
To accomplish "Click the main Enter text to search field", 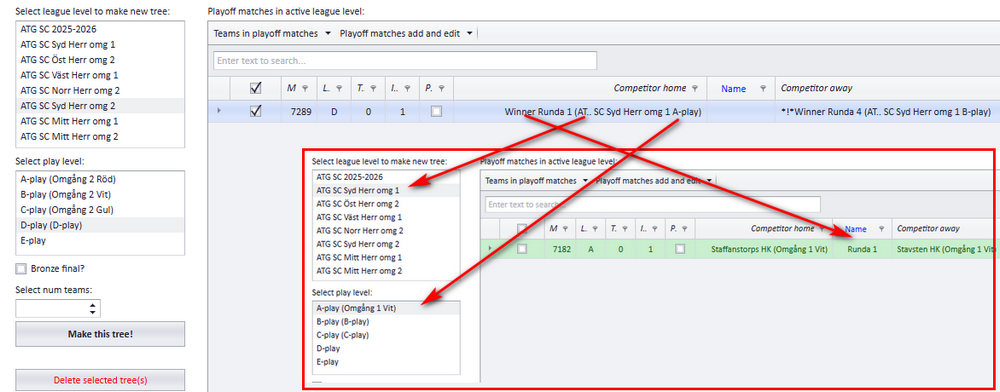I will pyautogui.click(x=405, y=61).
